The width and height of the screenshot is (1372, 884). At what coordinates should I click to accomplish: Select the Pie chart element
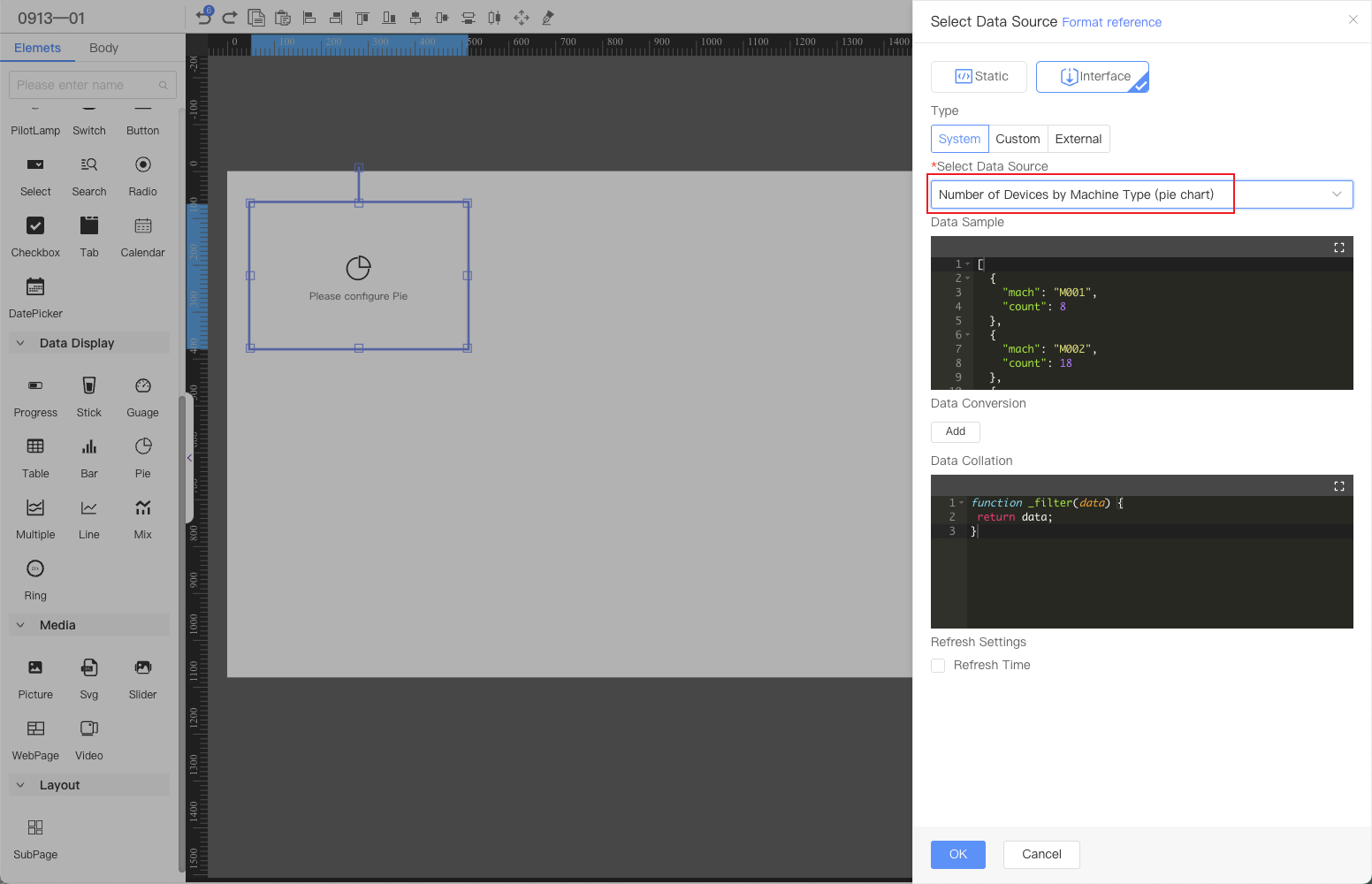pyautogui.click(x=142, y=455)
